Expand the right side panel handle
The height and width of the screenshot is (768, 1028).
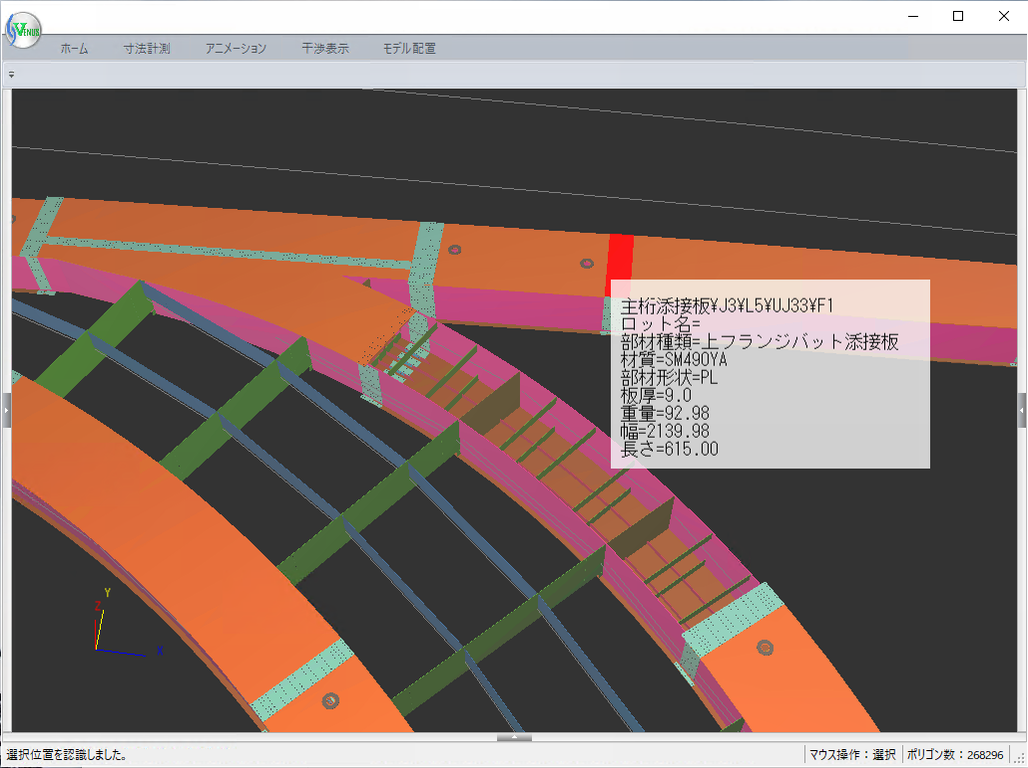tap(1021, 410)
